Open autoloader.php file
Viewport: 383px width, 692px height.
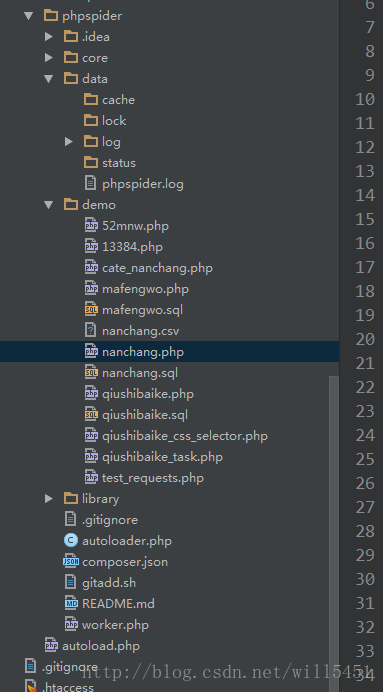[x=127, y=541]
